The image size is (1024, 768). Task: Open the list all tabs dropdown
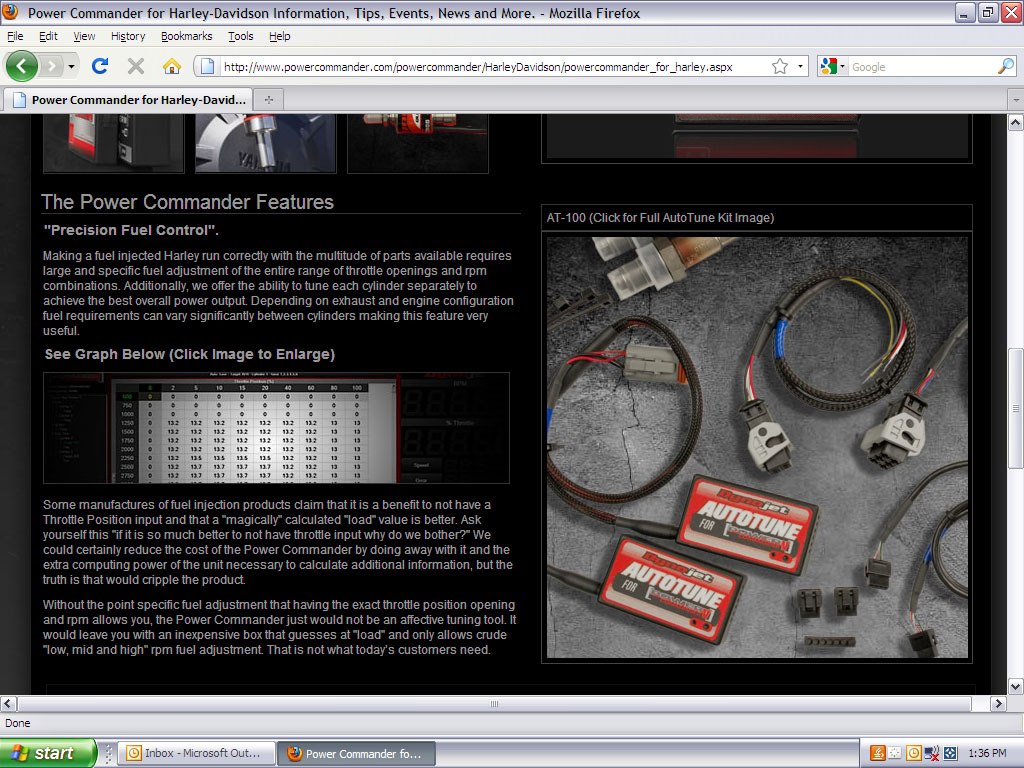coord(1016,100)
